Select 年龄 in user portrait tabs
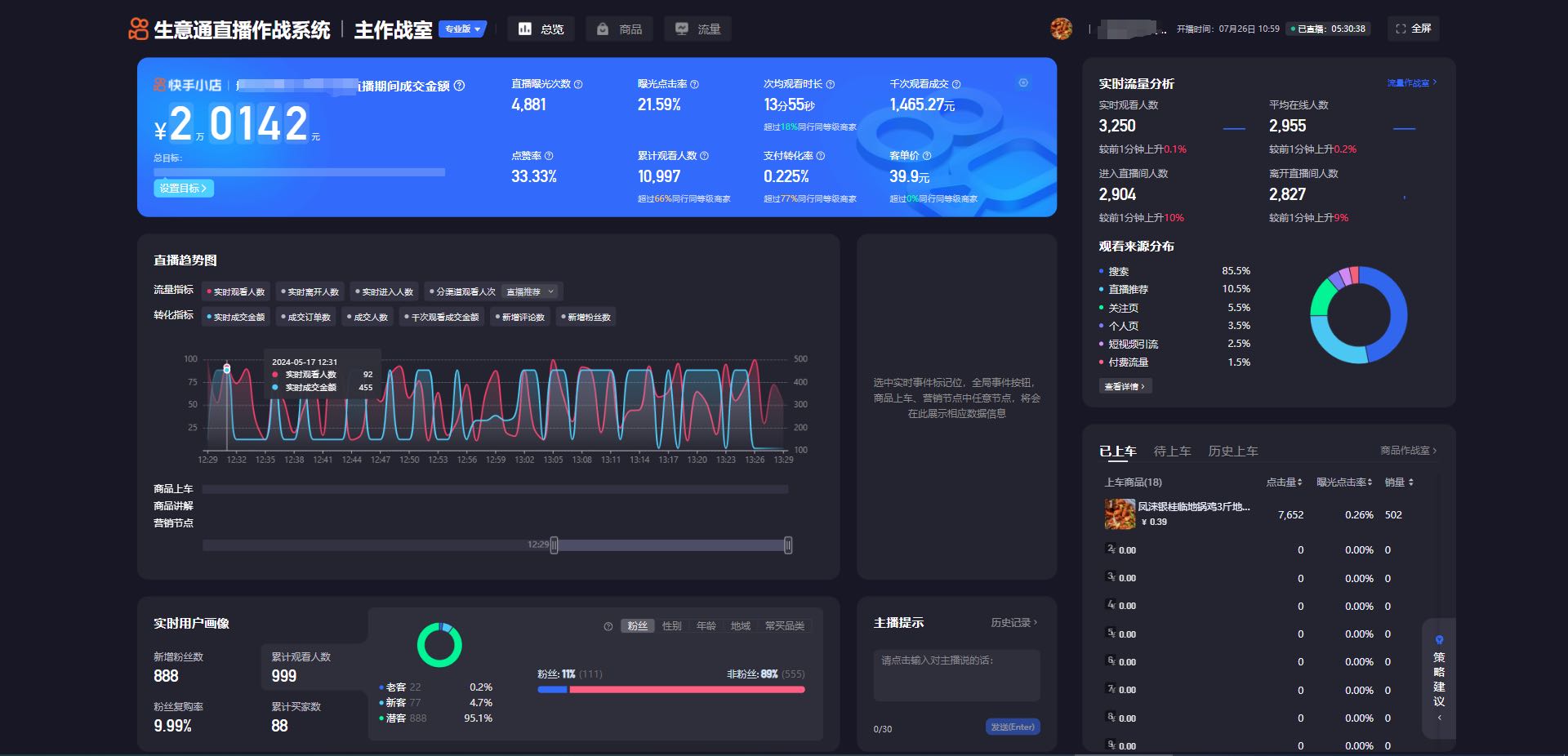1568x756 pixels. point(706,626)
